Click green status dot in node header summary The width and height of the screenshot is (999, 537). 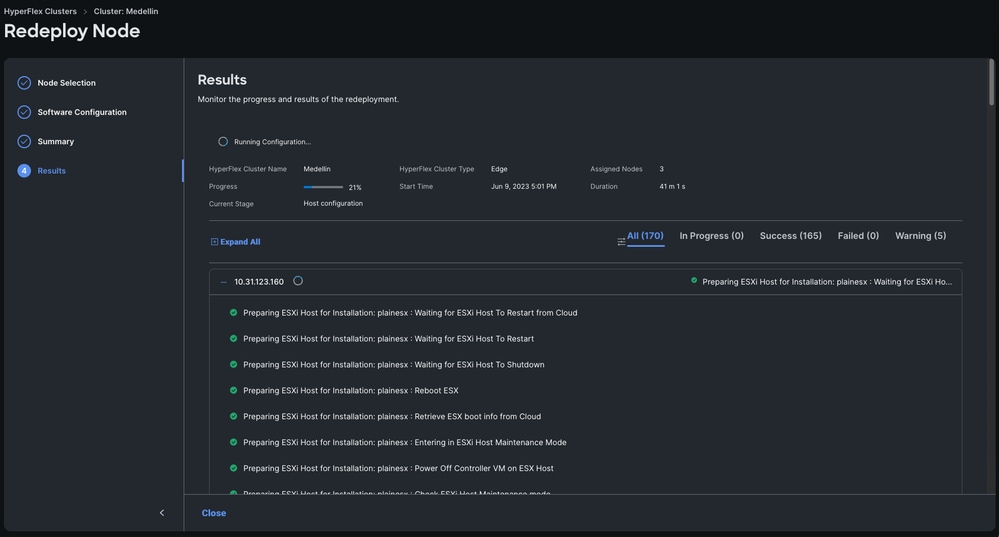click(694, 280)
